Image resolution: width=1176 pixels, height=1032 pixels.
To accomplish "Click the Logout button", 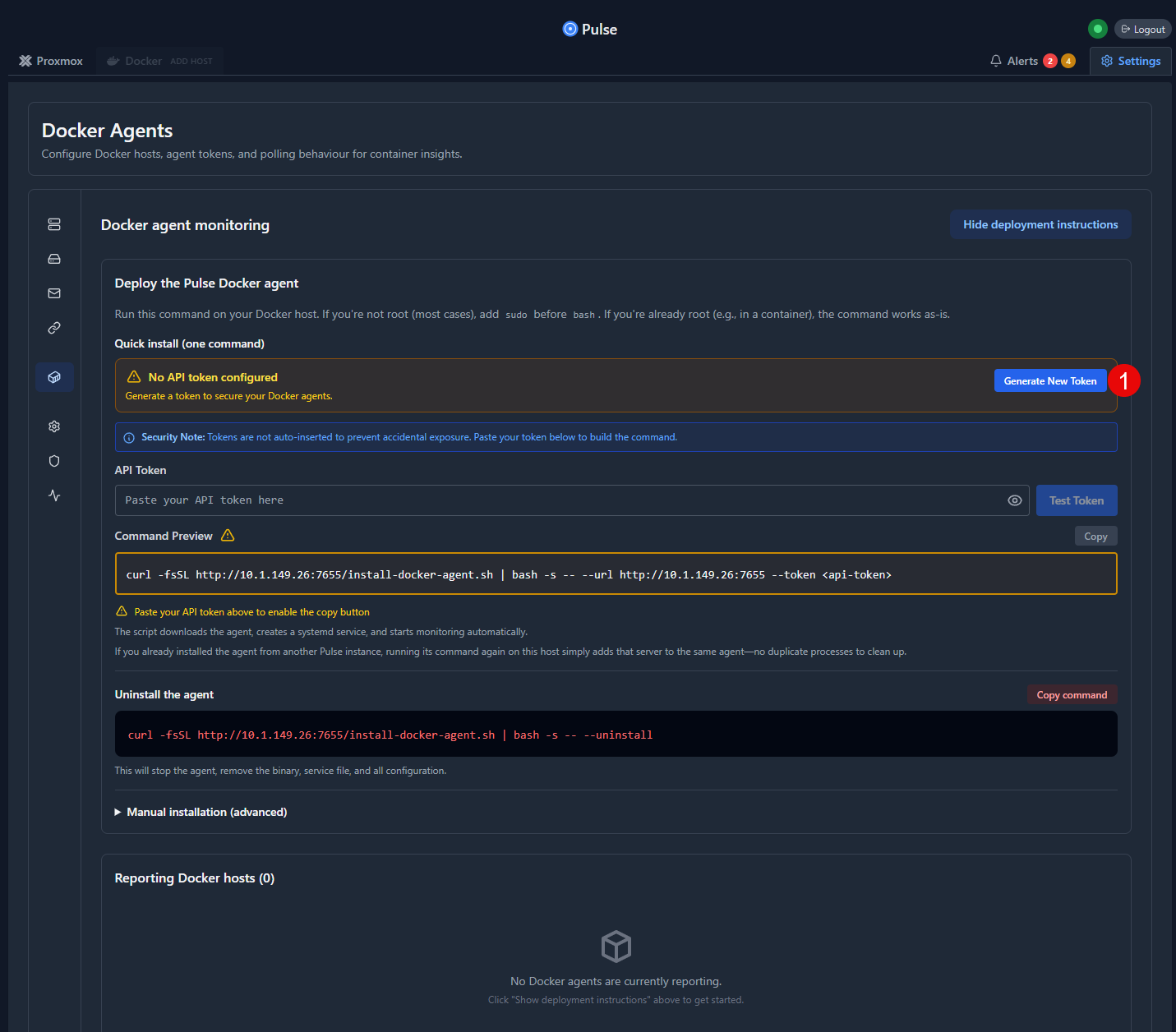I will point(1143,29).
